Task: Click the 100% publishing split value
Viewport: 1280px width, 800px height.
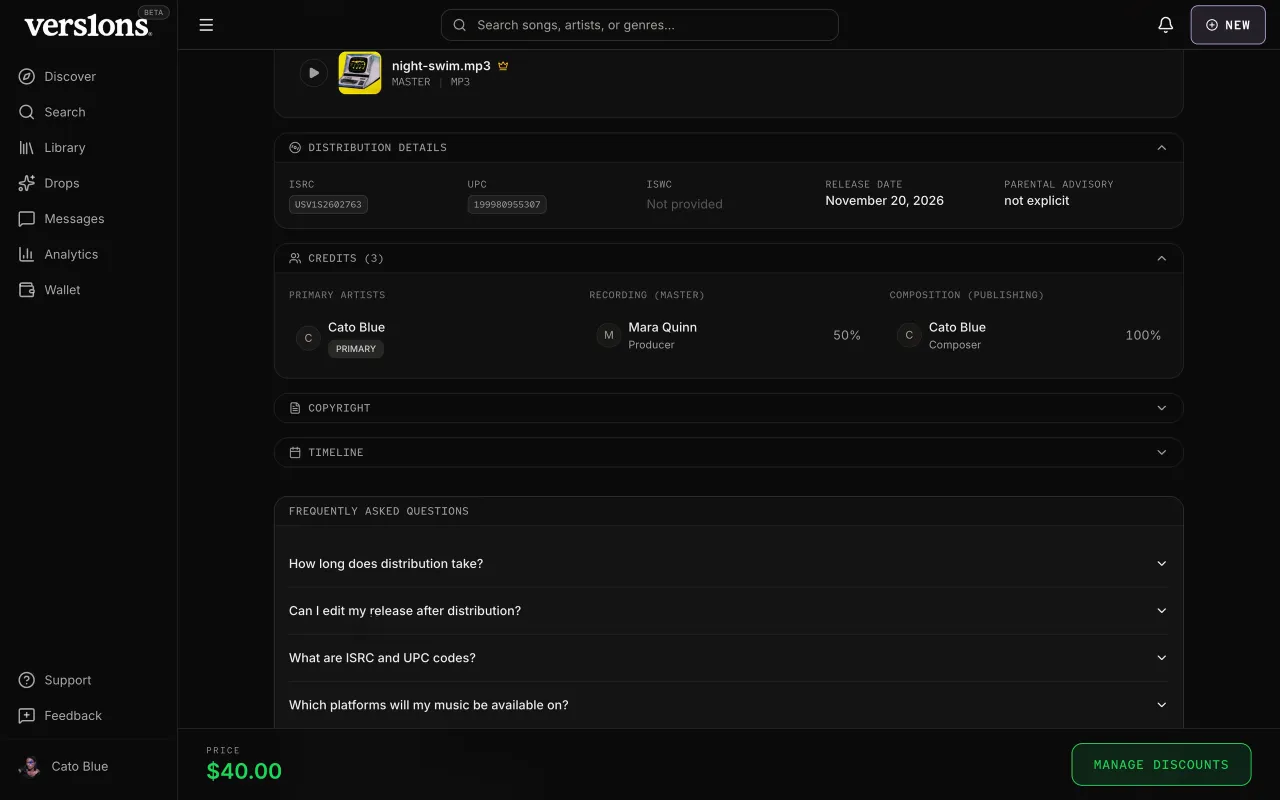Action: 1143,336
